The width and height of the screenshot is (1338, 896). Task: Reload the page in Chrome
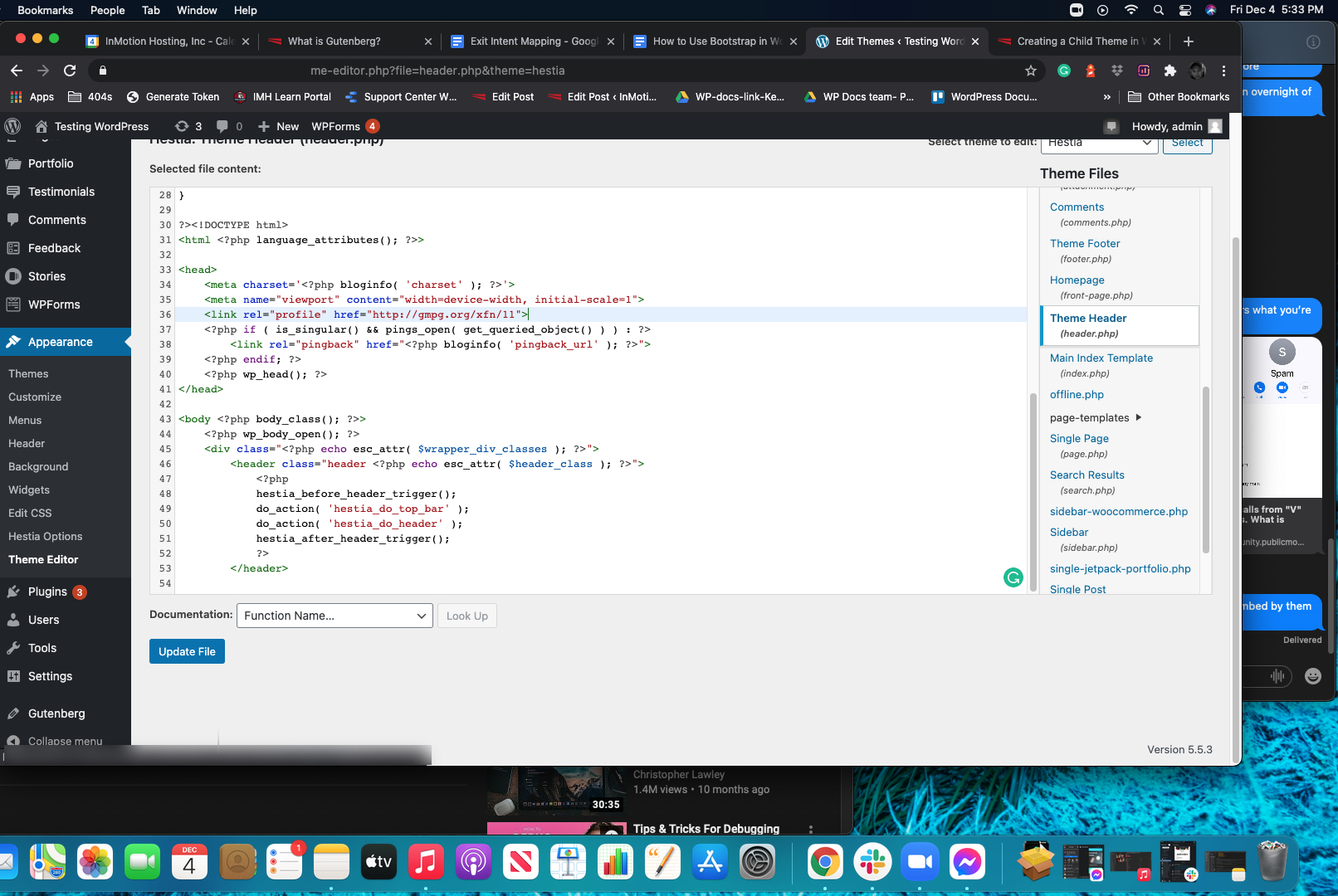[70, 71]
